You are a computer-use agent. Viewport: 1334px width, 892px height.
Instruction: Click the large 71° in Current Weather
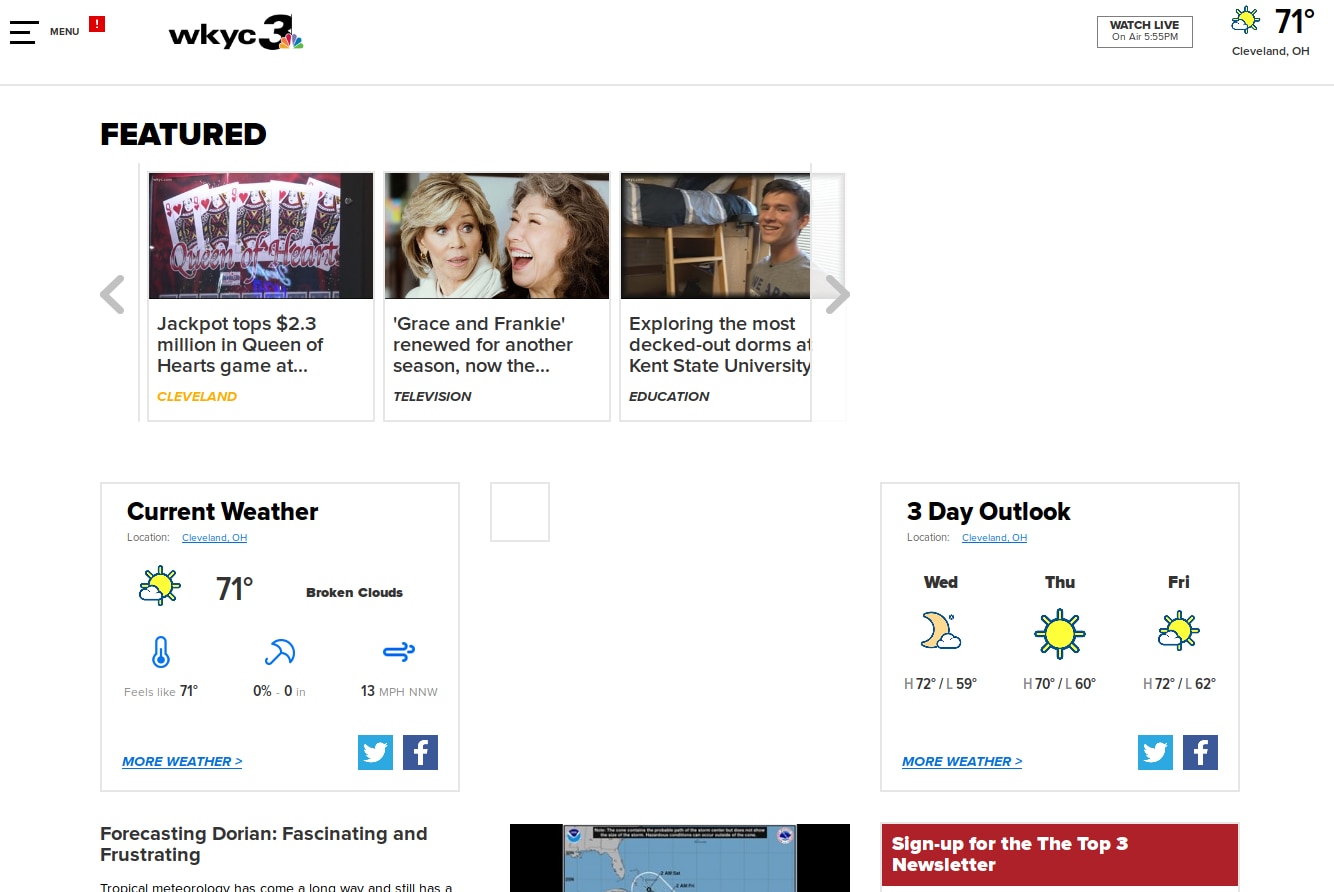[x=235, y=588]
